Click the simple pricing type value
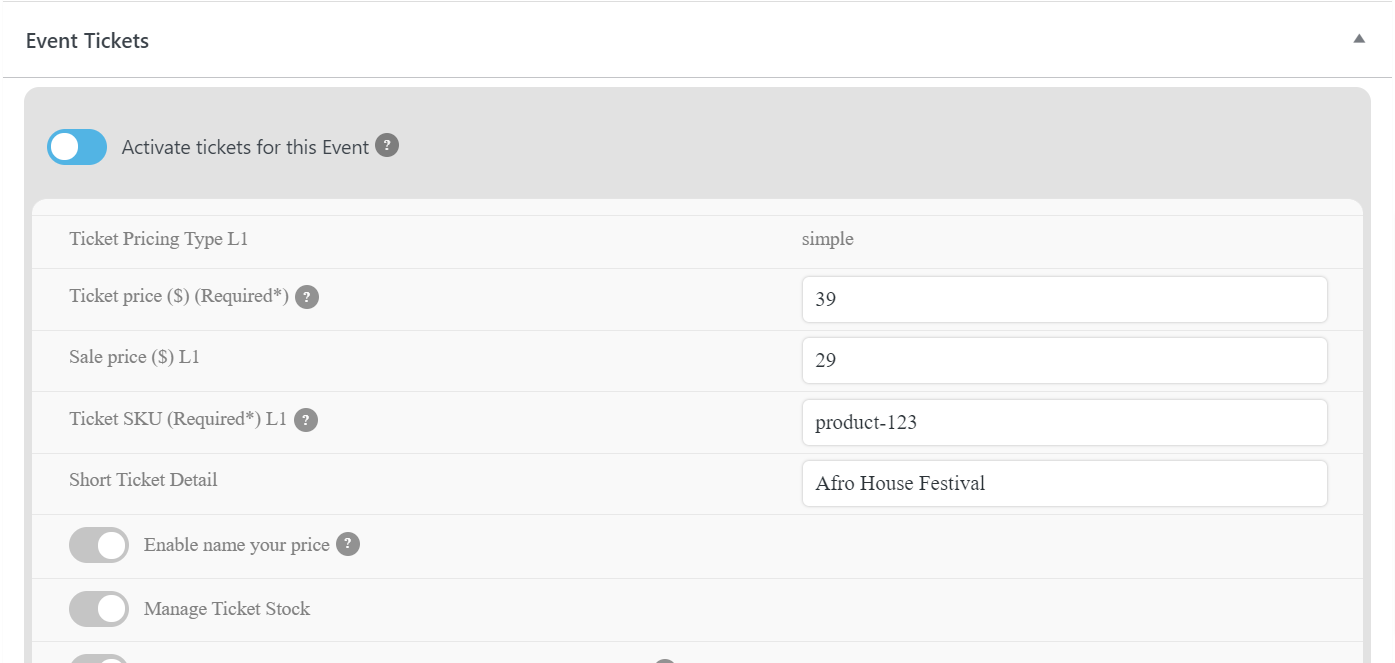Image resolution: width=1395 pixels, height=663 pixels. click(828, 240)
